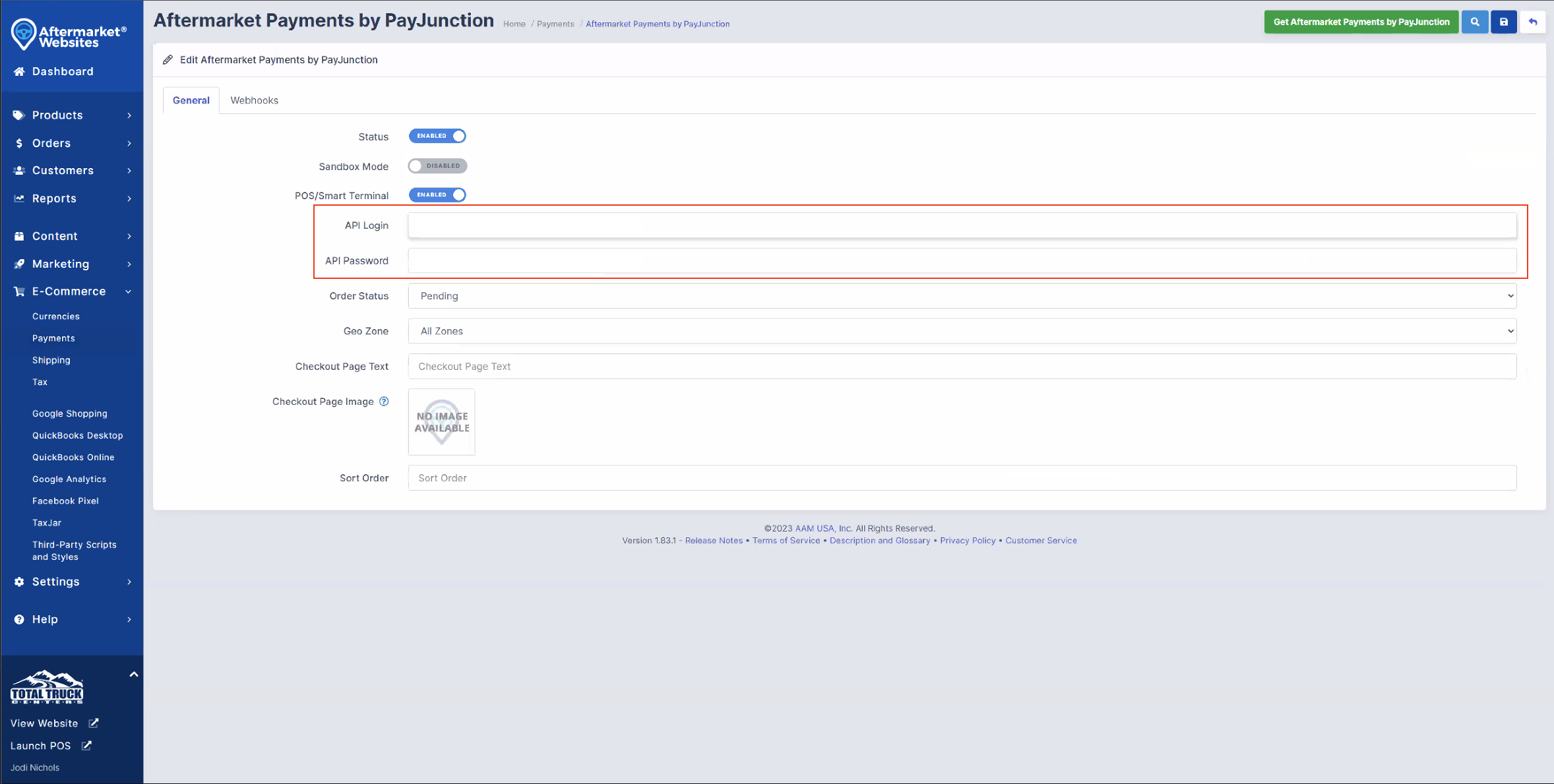Viewport: 1554px width, 784px height.
Task: Click the Marketing rocket icon
Action: tap(19, 264)
